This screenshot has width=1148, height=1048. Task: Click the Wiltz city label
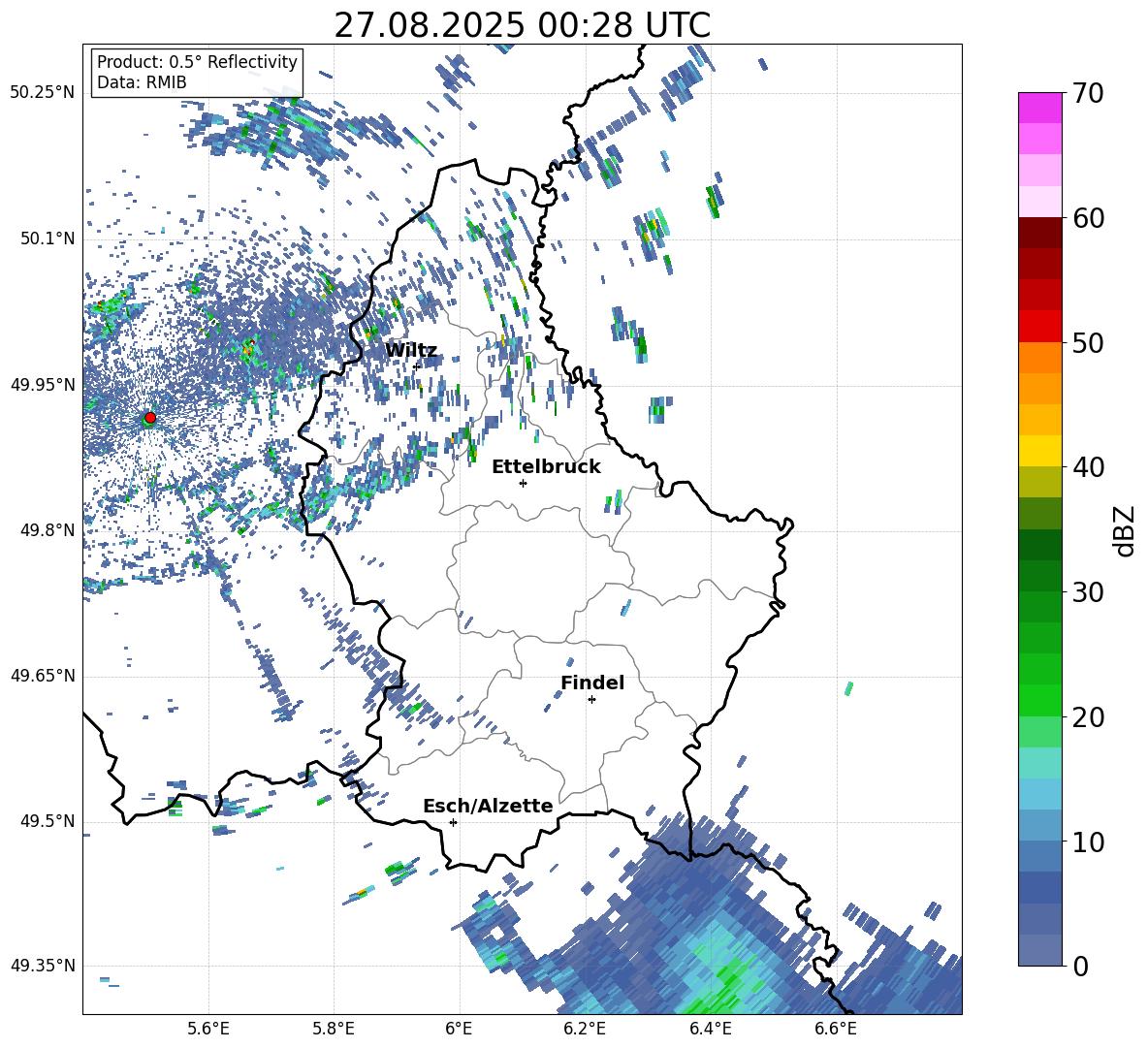click(411, 351)
